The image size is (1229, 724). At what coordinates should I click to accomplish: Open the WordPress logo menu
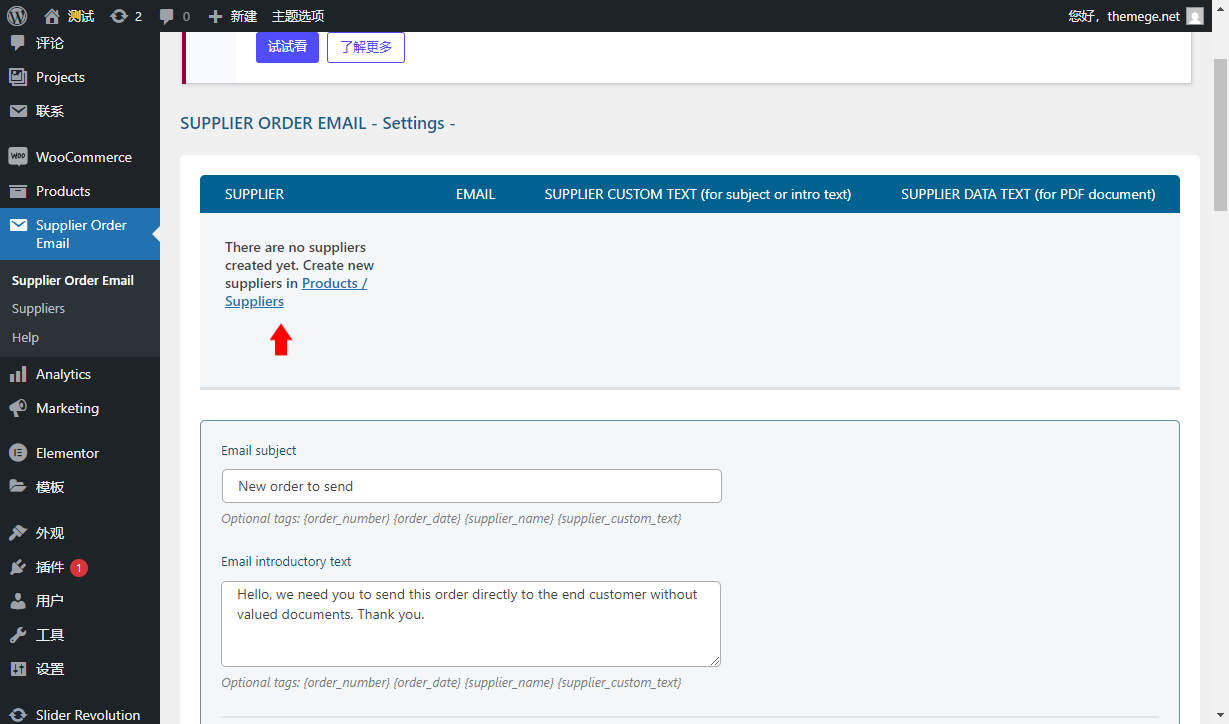16,16
